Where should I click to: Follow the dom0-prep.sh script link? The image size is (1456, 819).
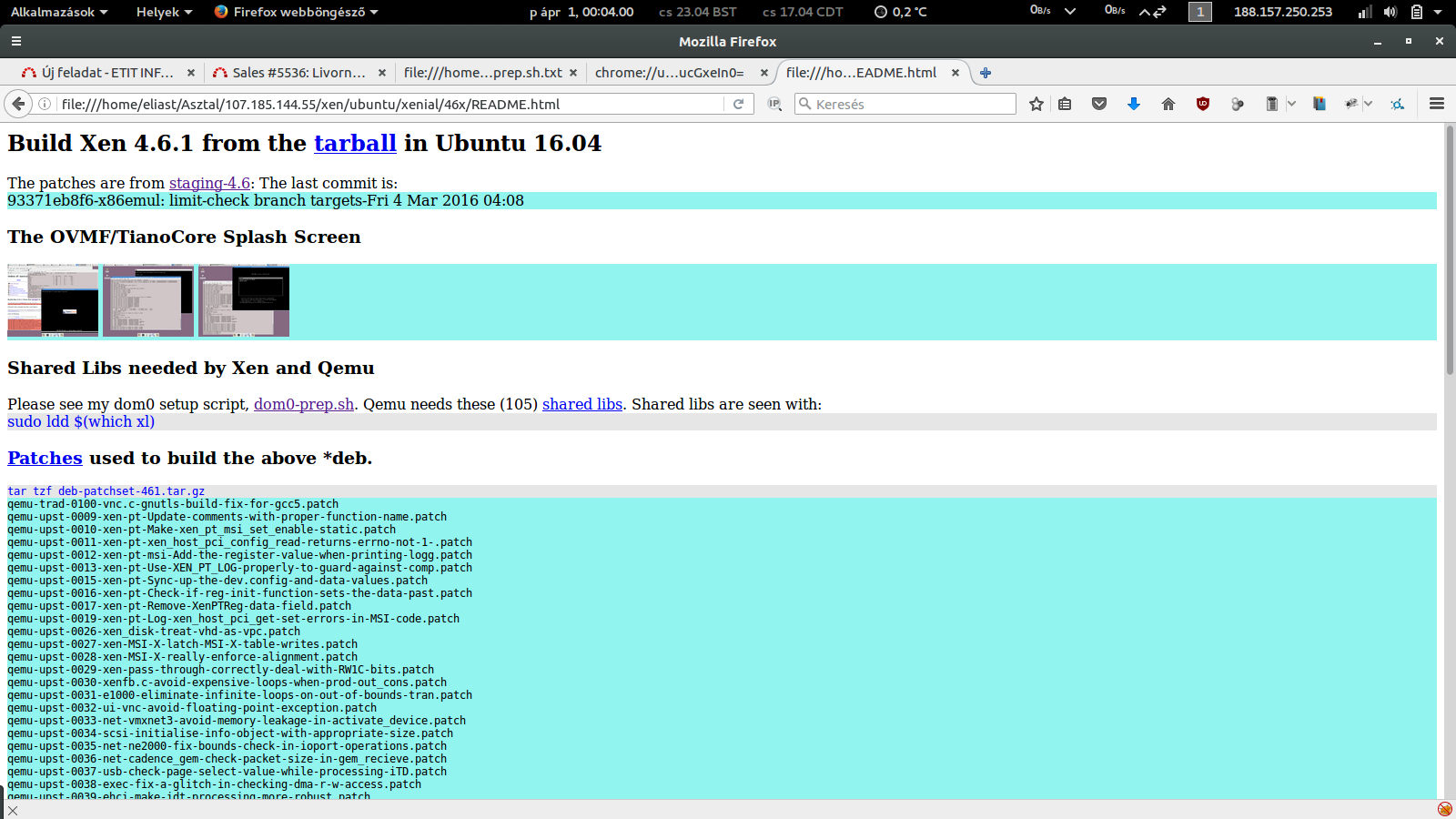[x=304, y=404]
